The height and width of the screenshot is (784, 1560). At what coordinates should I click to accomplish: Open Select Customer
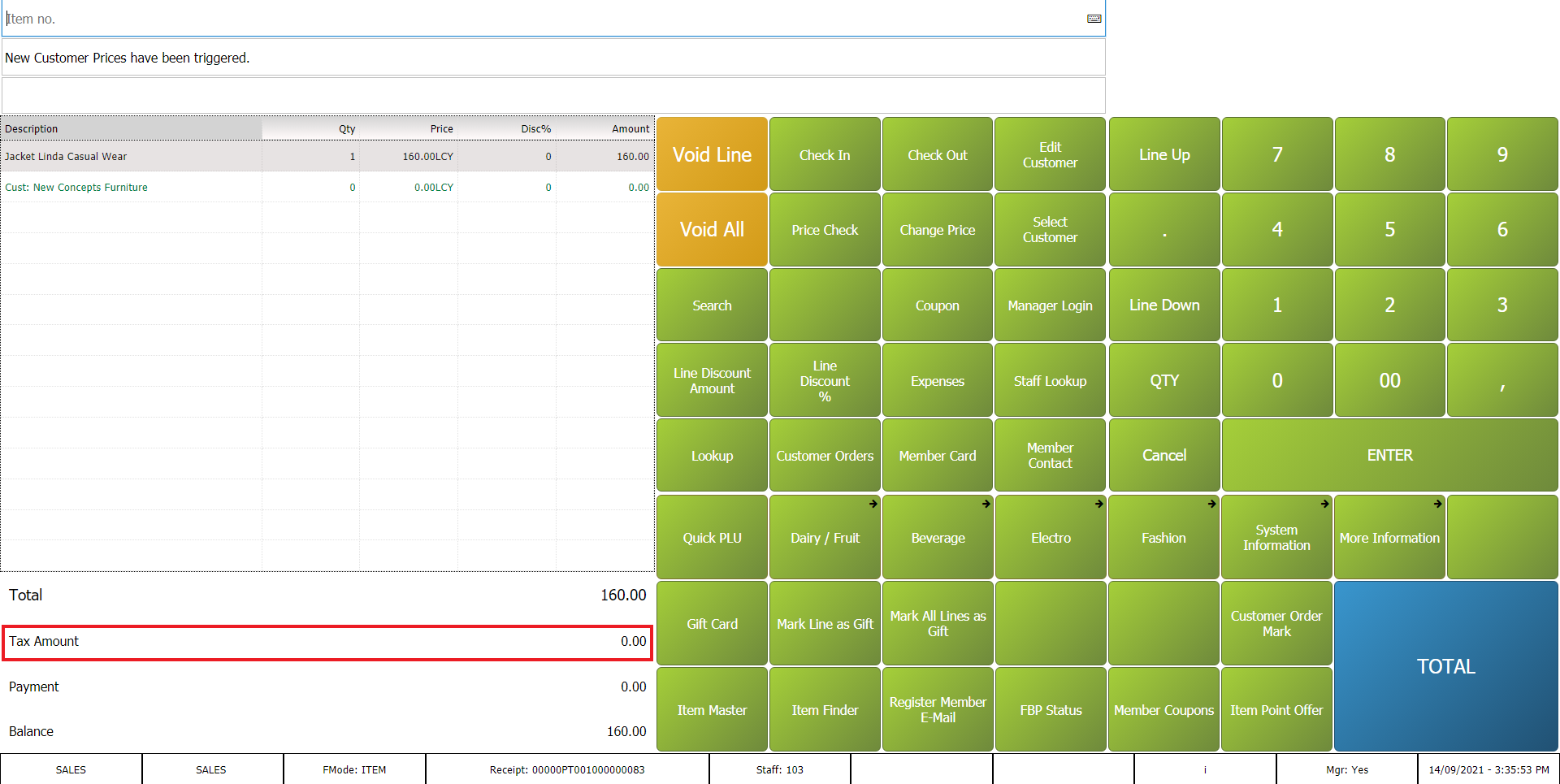[1050, 229]
